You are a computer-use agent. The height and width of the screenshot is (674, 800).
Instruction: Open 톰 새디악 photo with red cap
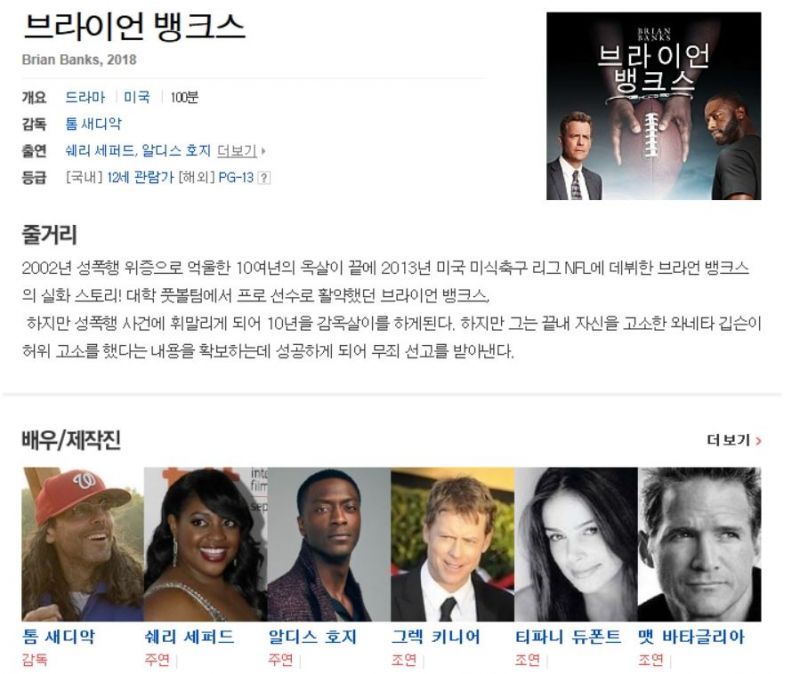(83, 544)
